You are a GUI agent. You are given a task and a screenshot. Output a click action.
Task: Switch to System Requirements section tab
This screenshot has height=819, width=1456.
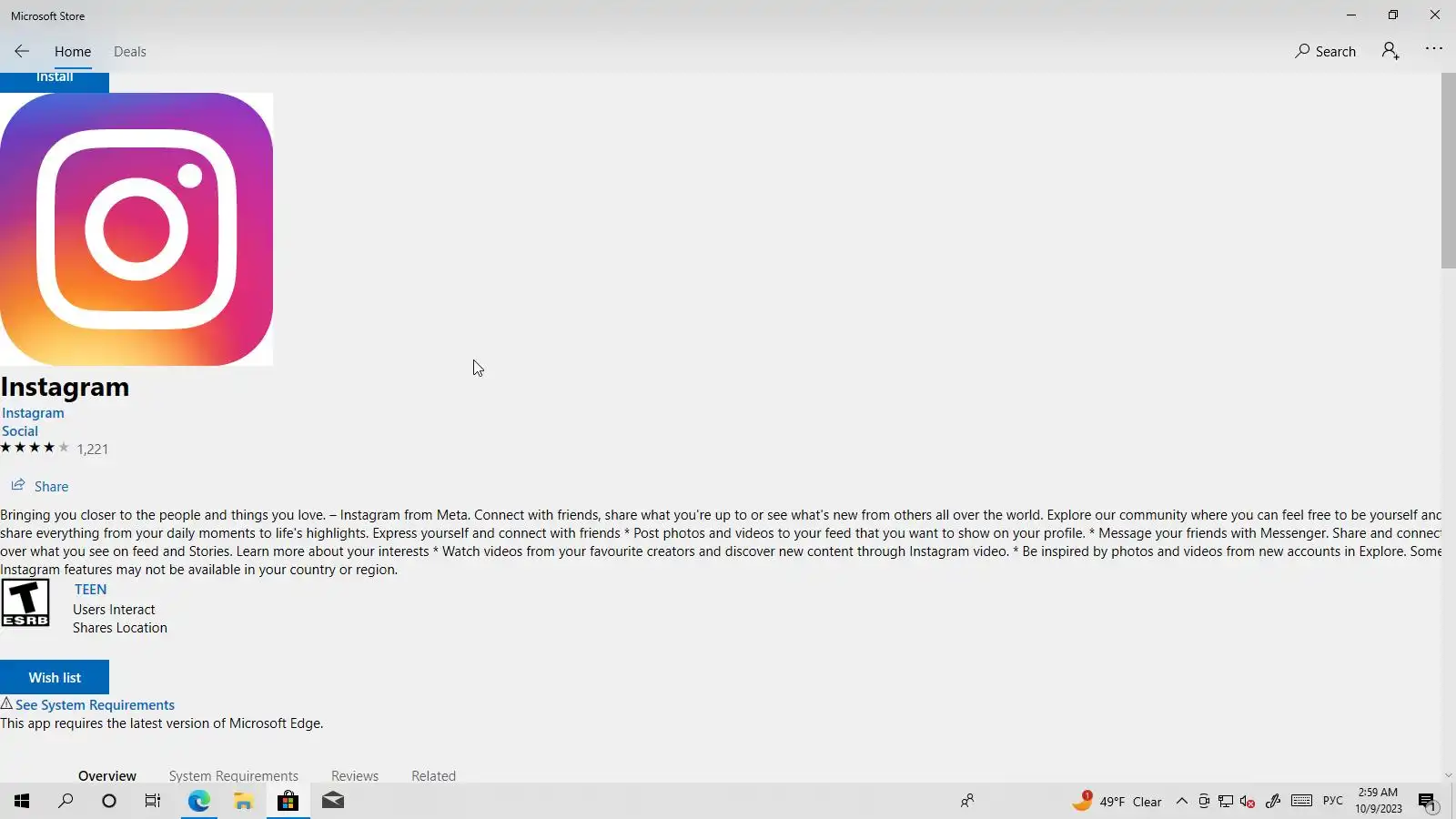coord(234,775)
